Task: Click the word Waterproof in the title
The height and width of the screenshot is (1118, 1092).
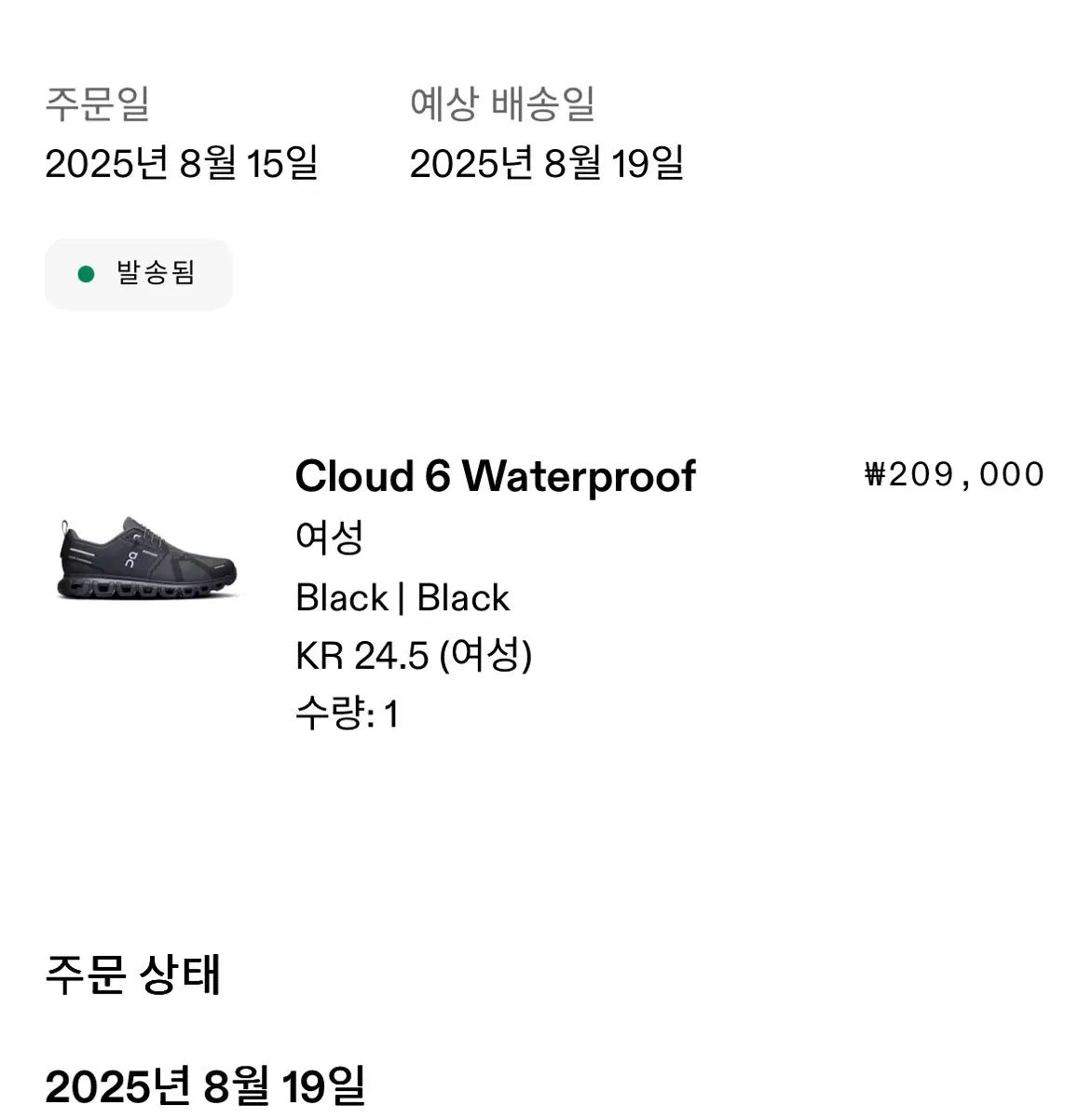Action: click(x=580, y=476)
